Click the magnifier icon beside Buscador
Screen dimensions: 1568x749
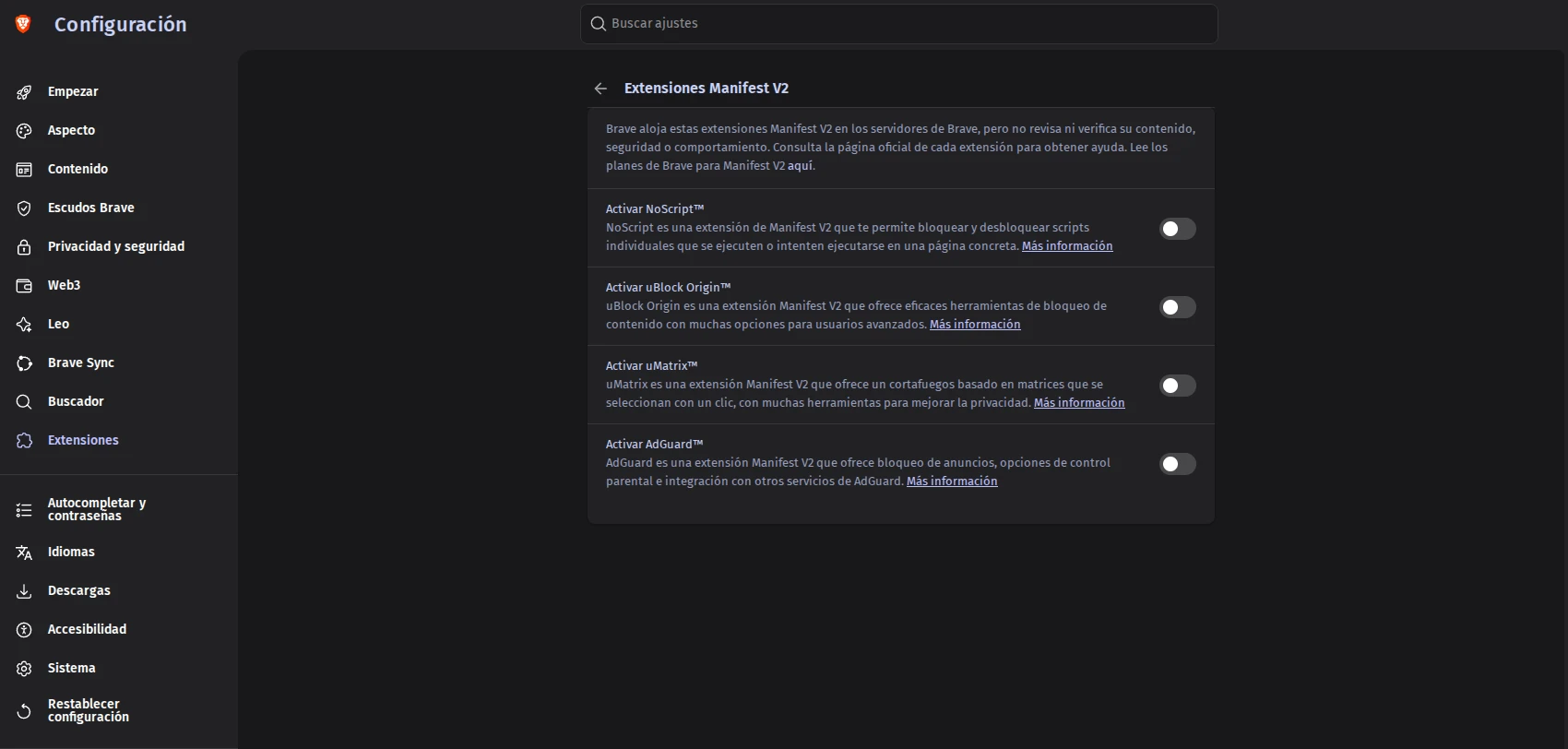[x=24, y=402]
